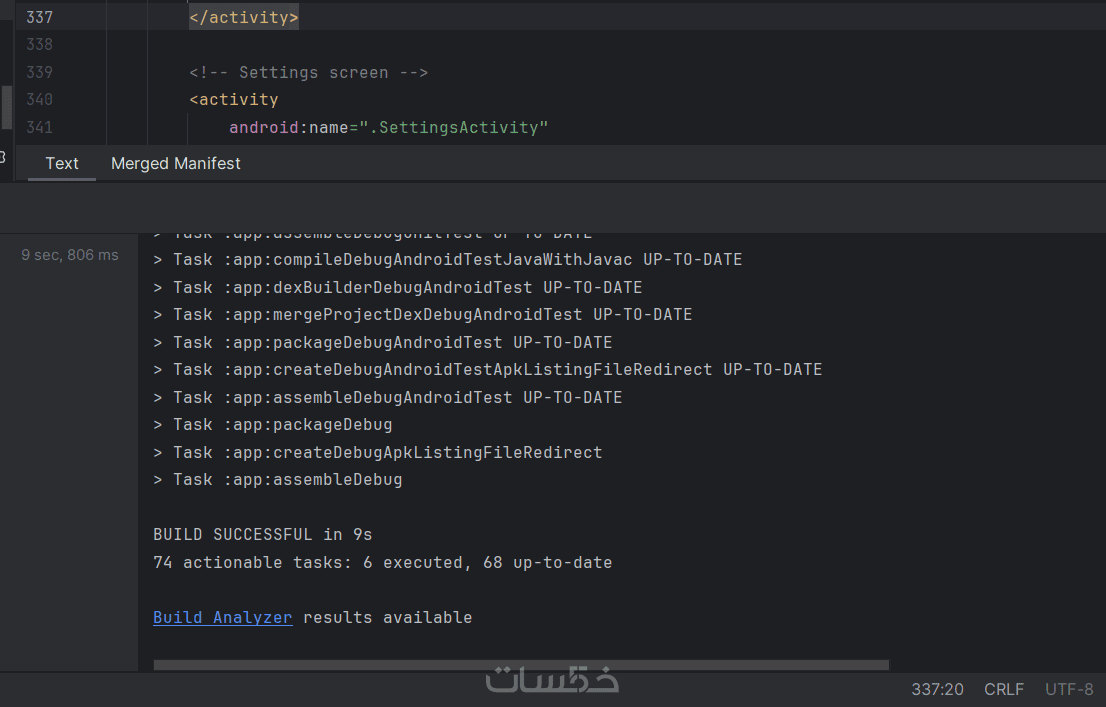Place cursor on the closing </activity> tag
The height and width of the screenshot is (707, 1106).
pyautogui.click(x=244, y=18)
